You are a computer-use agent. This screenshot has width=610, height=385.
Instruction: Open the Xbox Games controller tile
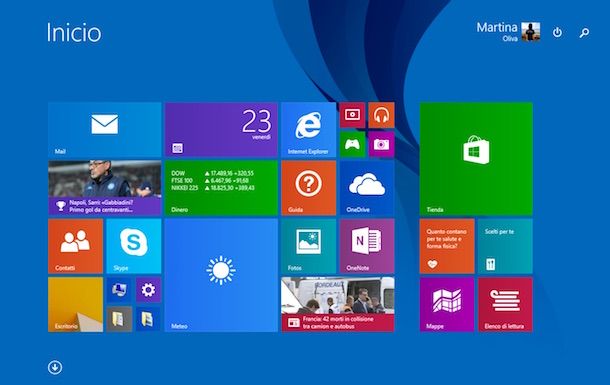pos(352,144)
